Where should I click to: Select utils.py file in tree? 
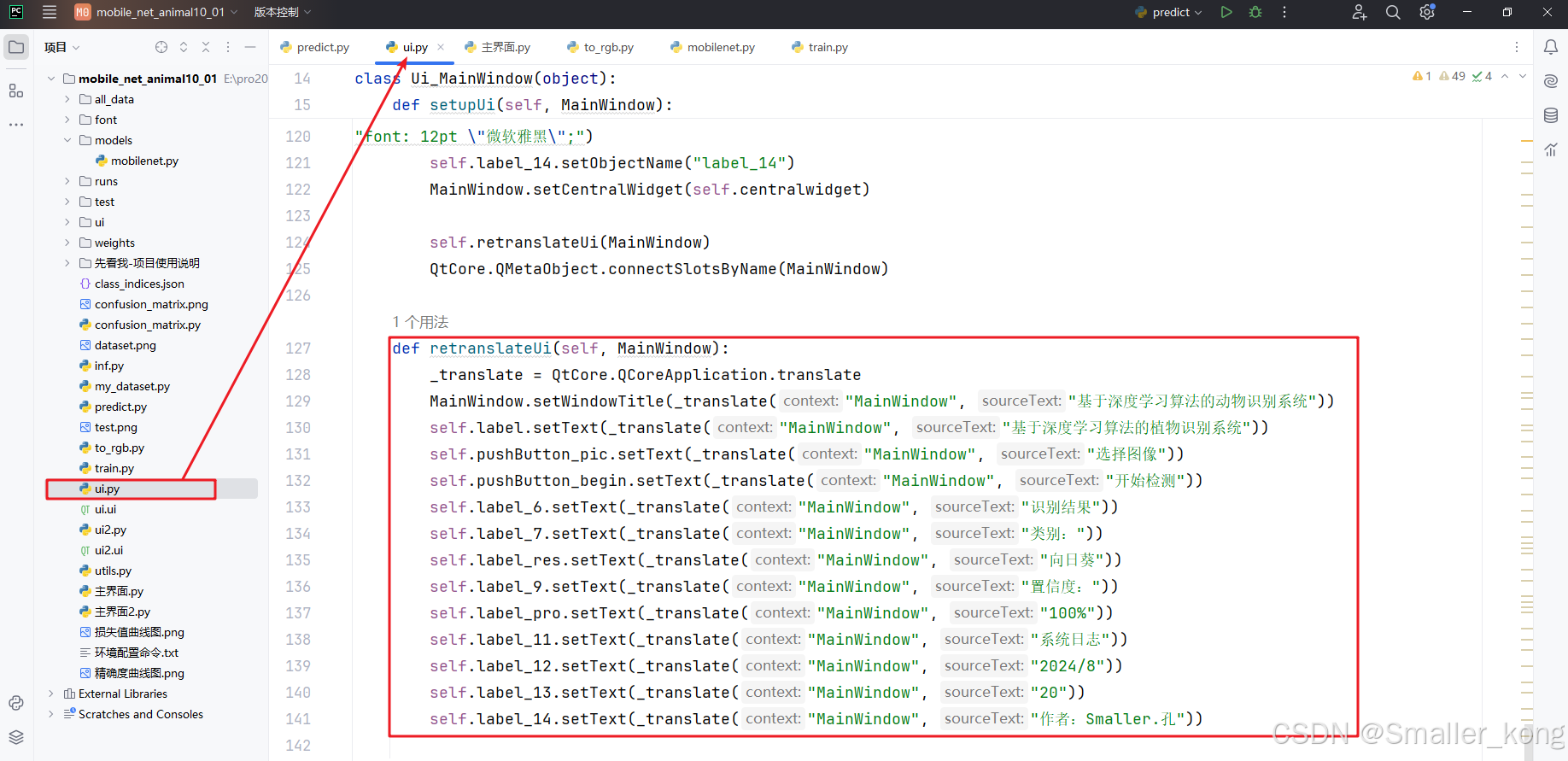click(106, 571)
